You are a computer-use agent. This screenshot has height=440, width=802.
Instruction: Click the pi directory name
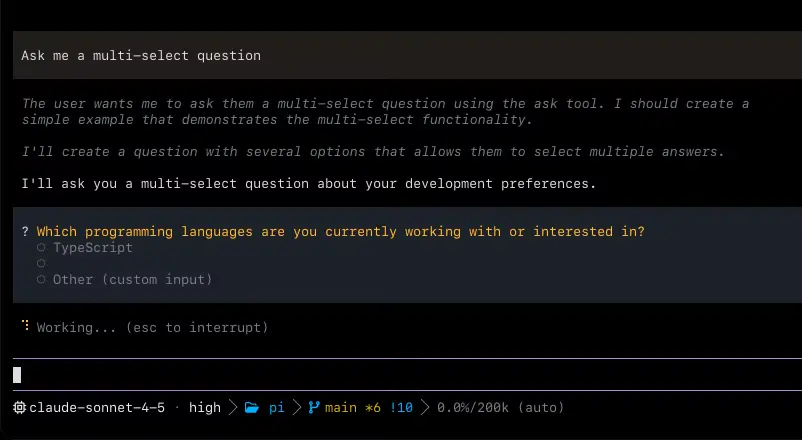(276, 408)
